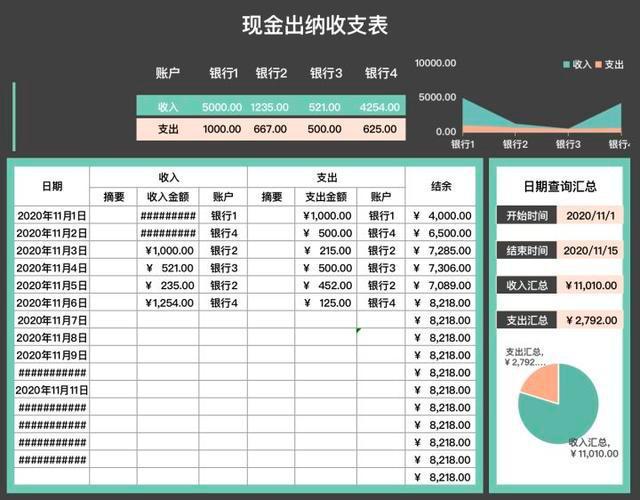Select the 1000.00 expense cell in account summary
Viewport: 640px width, 500px height.
coord(222,129)
